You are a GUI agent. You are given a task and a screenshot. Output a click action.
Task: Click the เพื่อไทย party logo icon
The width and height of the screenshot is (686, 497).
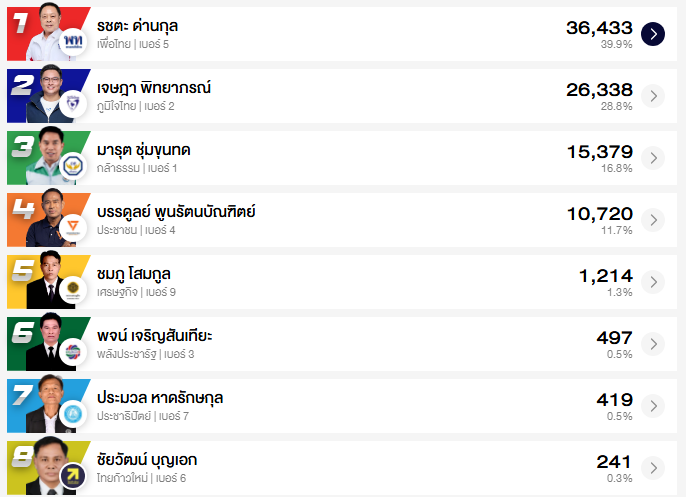[x=73, y=41]
